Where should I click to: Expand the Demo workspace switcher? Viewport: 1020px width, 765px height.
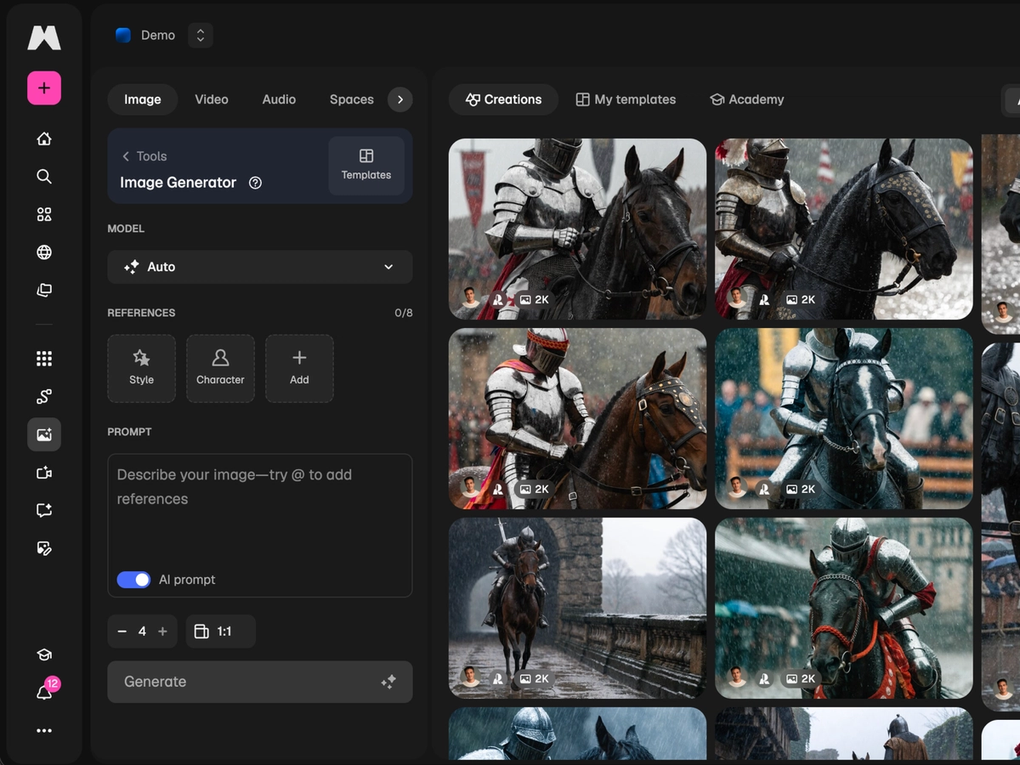tap(200, 35)
